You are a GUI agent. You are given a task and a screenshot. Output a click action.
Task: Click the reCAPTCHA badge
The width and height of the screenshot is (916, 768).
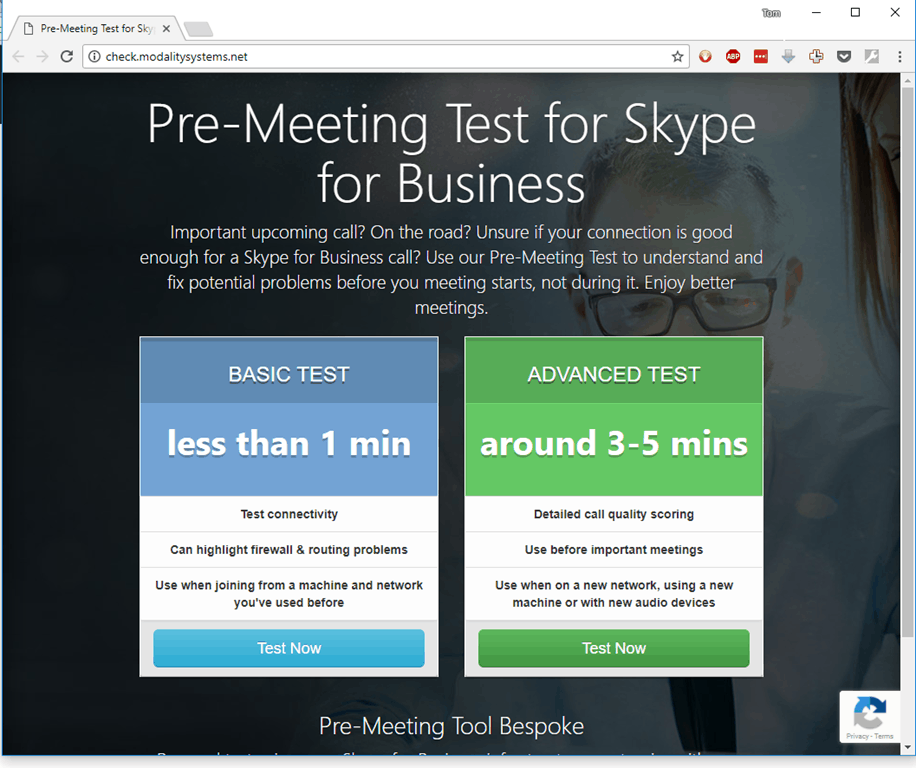pyautogui.click(x=870, y=717)
